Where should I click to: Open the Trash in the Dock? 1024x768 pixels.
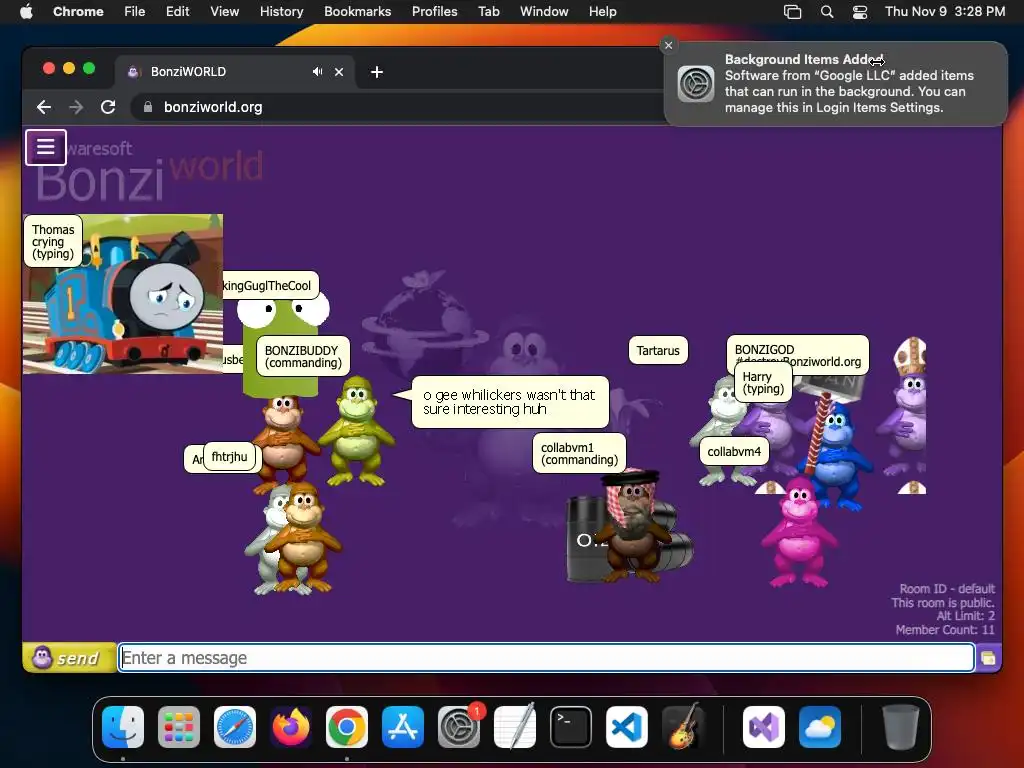901,727
